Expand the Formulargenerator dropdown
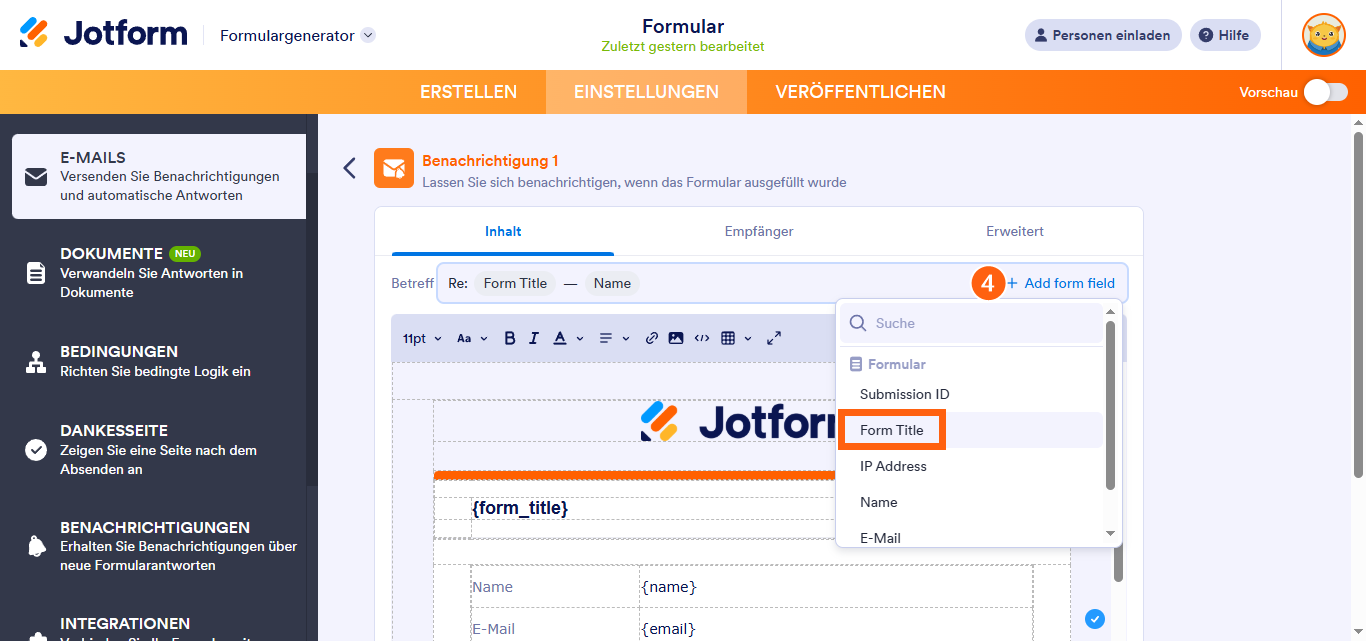1366x641 pixels. (x=368, y=36)
